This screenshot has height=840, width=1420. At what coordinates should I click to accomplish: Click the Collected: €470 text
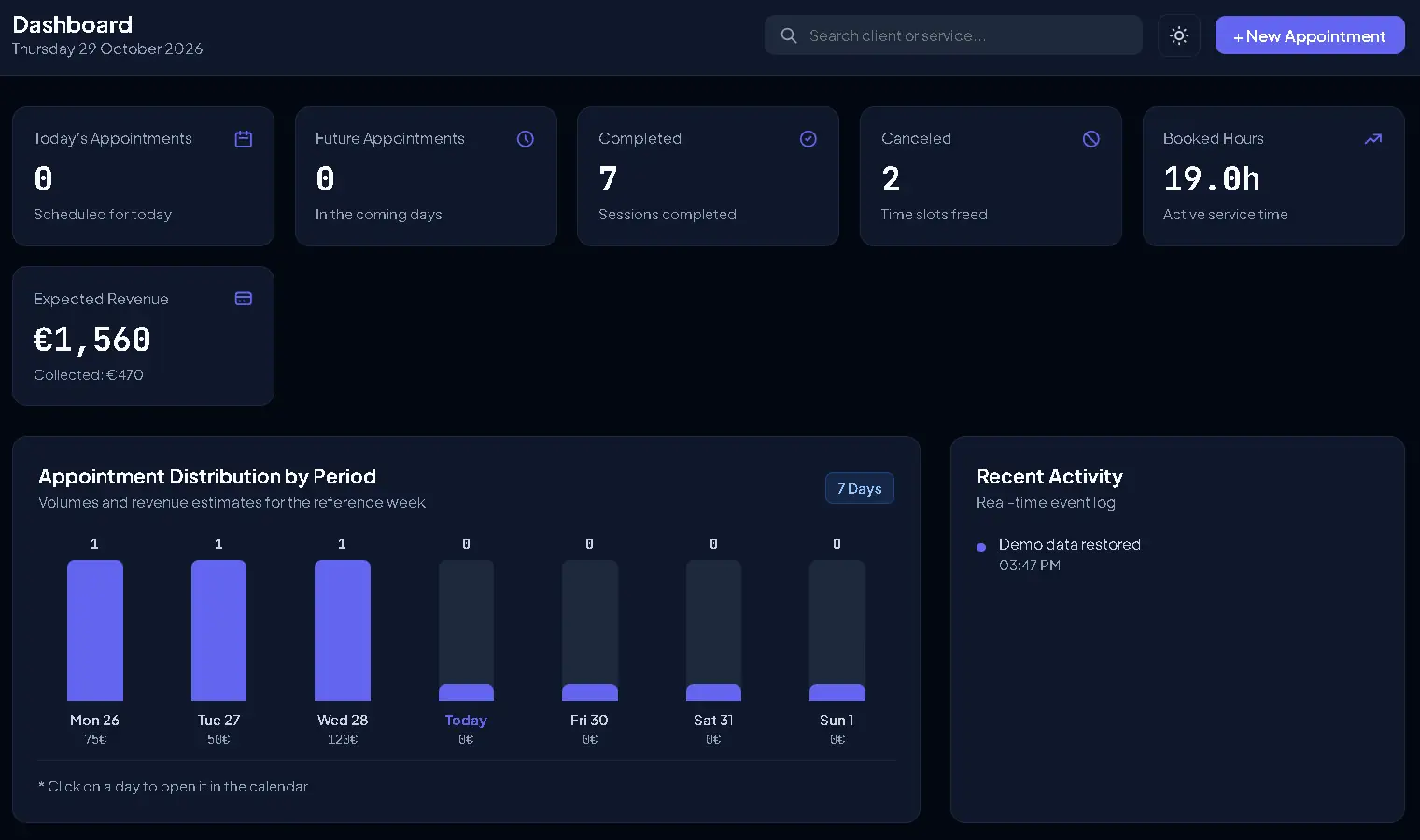click(89, 374)
